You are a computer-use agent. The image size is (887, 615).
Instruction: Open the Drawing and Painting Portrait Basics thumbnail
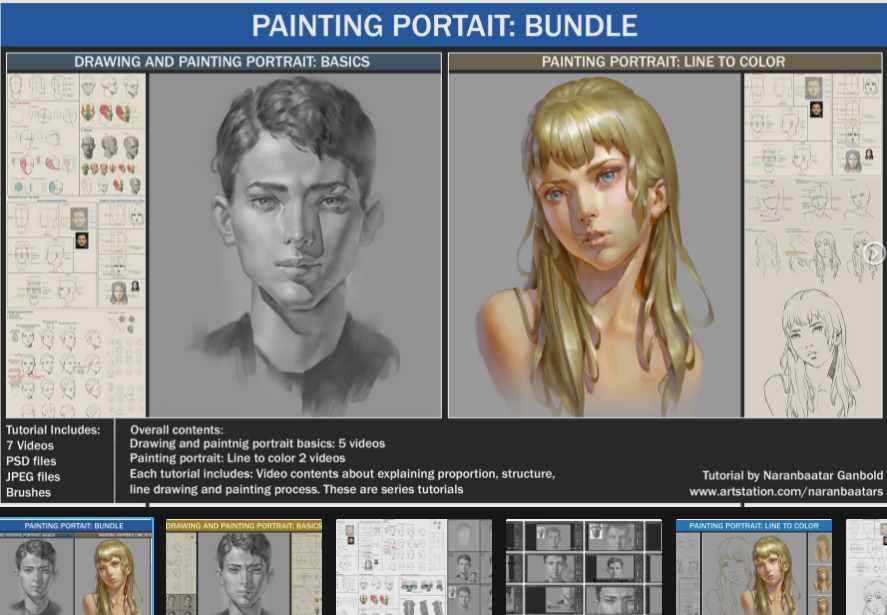pos(244,566)
